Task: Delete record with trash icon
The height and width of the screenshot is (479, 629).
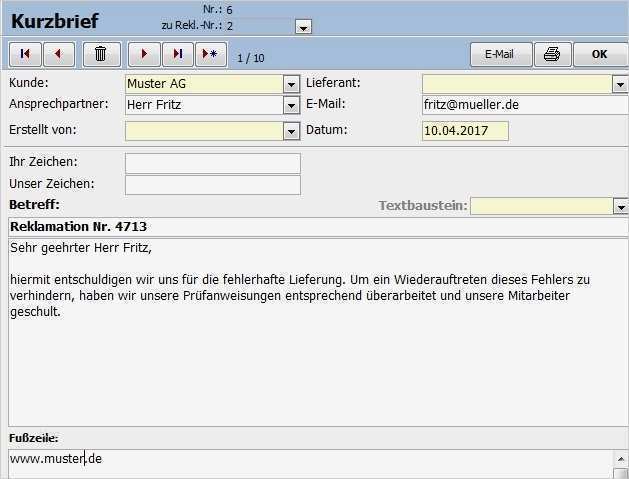Action: 101,54
